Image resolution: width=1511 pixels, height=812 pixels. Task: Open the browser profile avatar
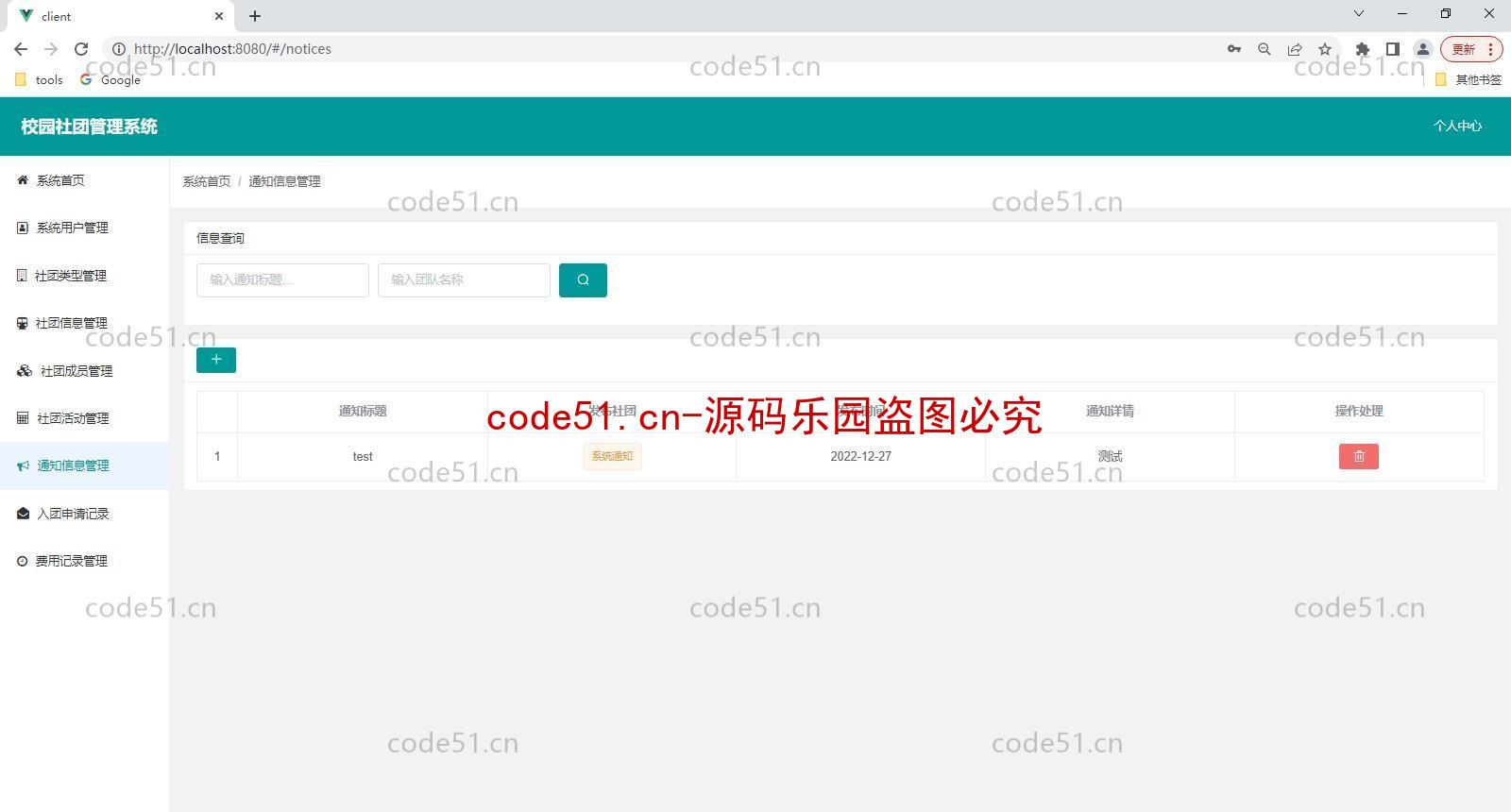tap(1422, 49)
